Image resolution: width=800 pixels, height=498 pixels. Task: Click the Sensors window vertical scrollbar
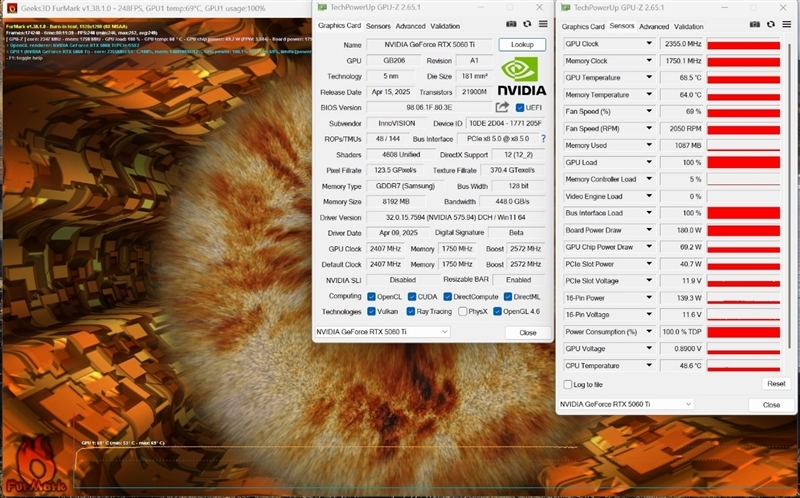click(789, 194)
